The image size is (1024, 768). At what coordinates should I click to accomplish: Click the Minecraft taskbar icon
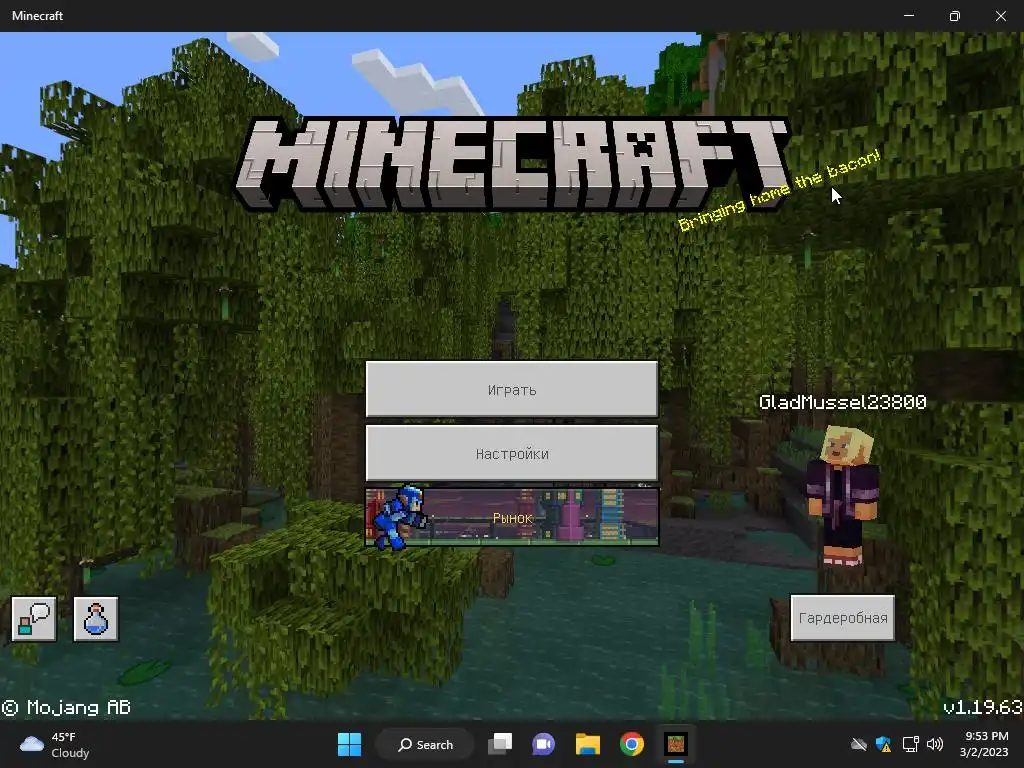[x=676, y=744]
